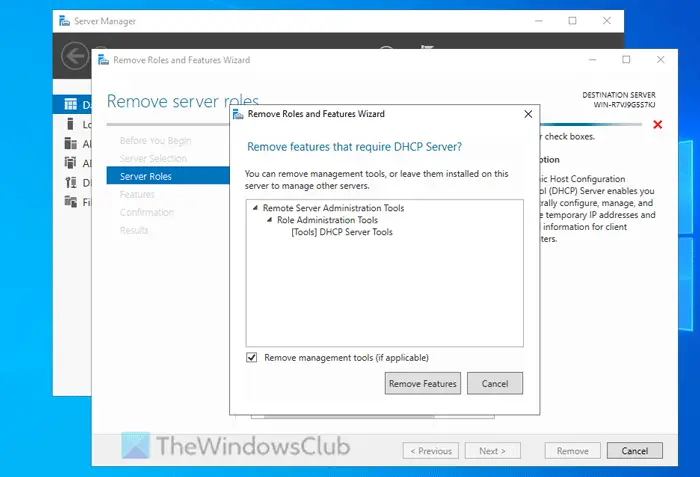Click Server Manager title bar icon
This screenshot has height=477, width=700.
pos(65,21)
